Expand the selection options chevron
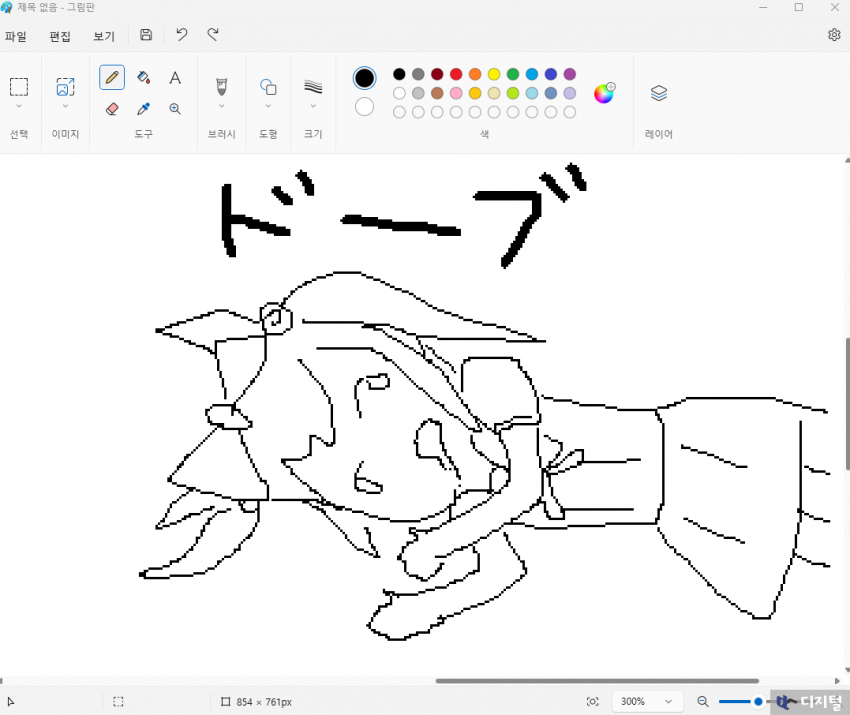The height and width of the screenshot is (715, 850). tap(19, 106)
